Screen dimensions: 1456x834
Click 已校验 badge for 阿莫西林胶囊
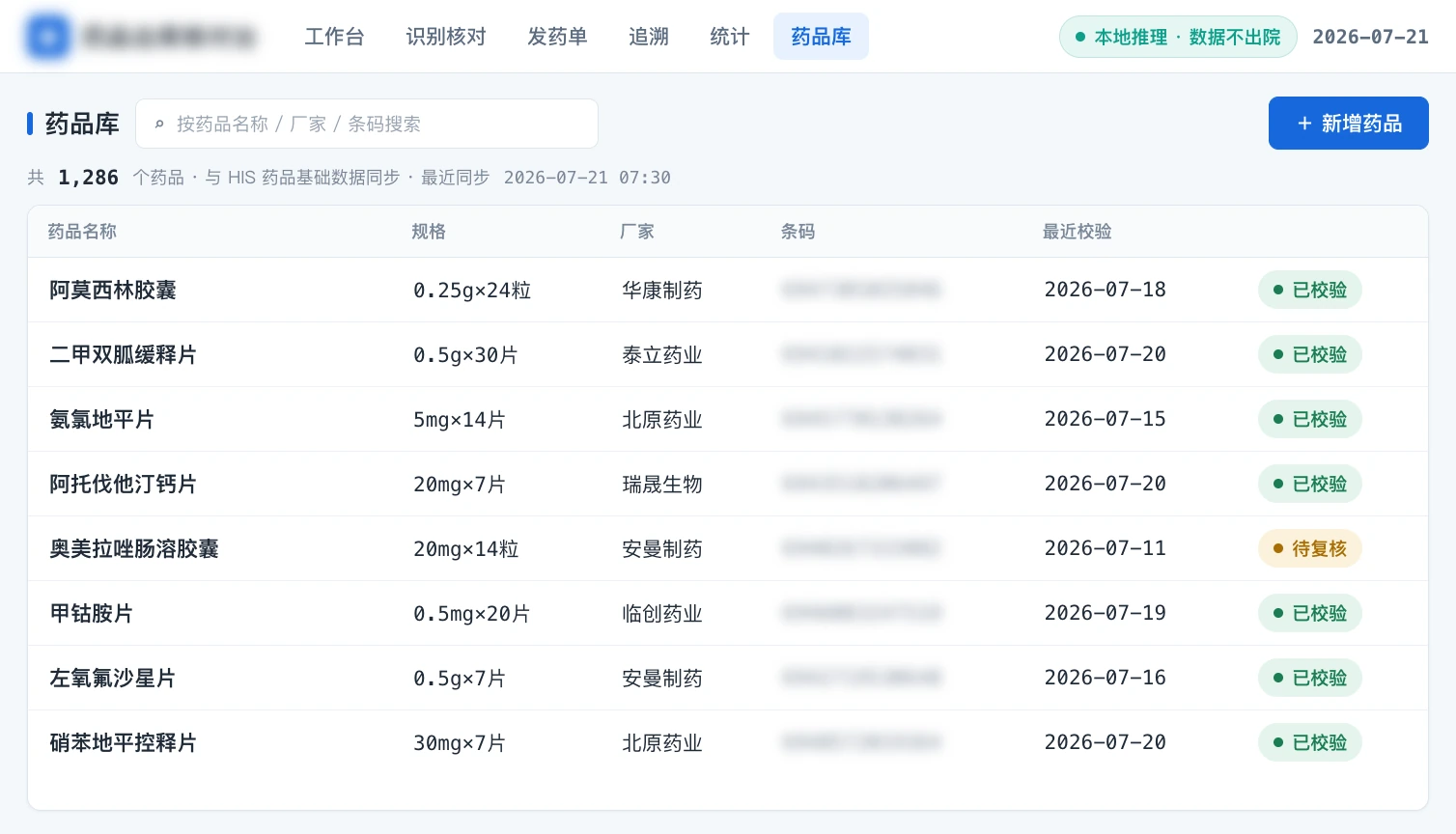[x=1309, y=290]
